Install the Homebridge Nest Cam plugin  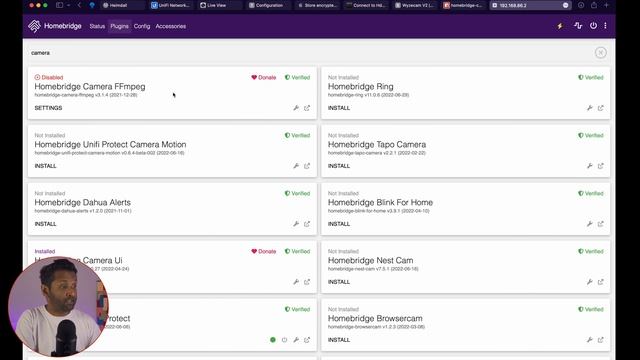339,282
